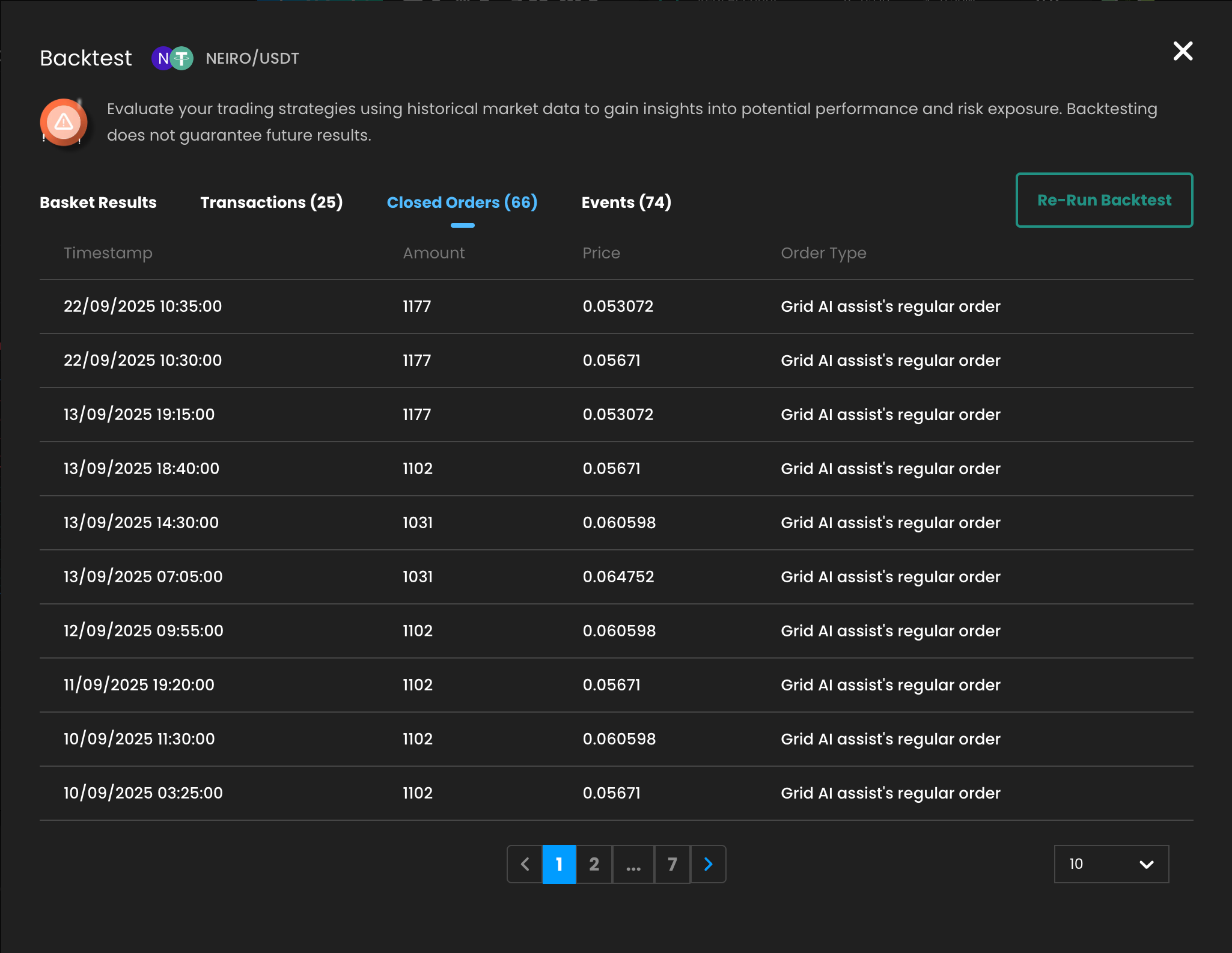Click the Re-Run Backtest button
Image resolution: width=1232 pixels, height=953 pixels.
pos(1104,200)
